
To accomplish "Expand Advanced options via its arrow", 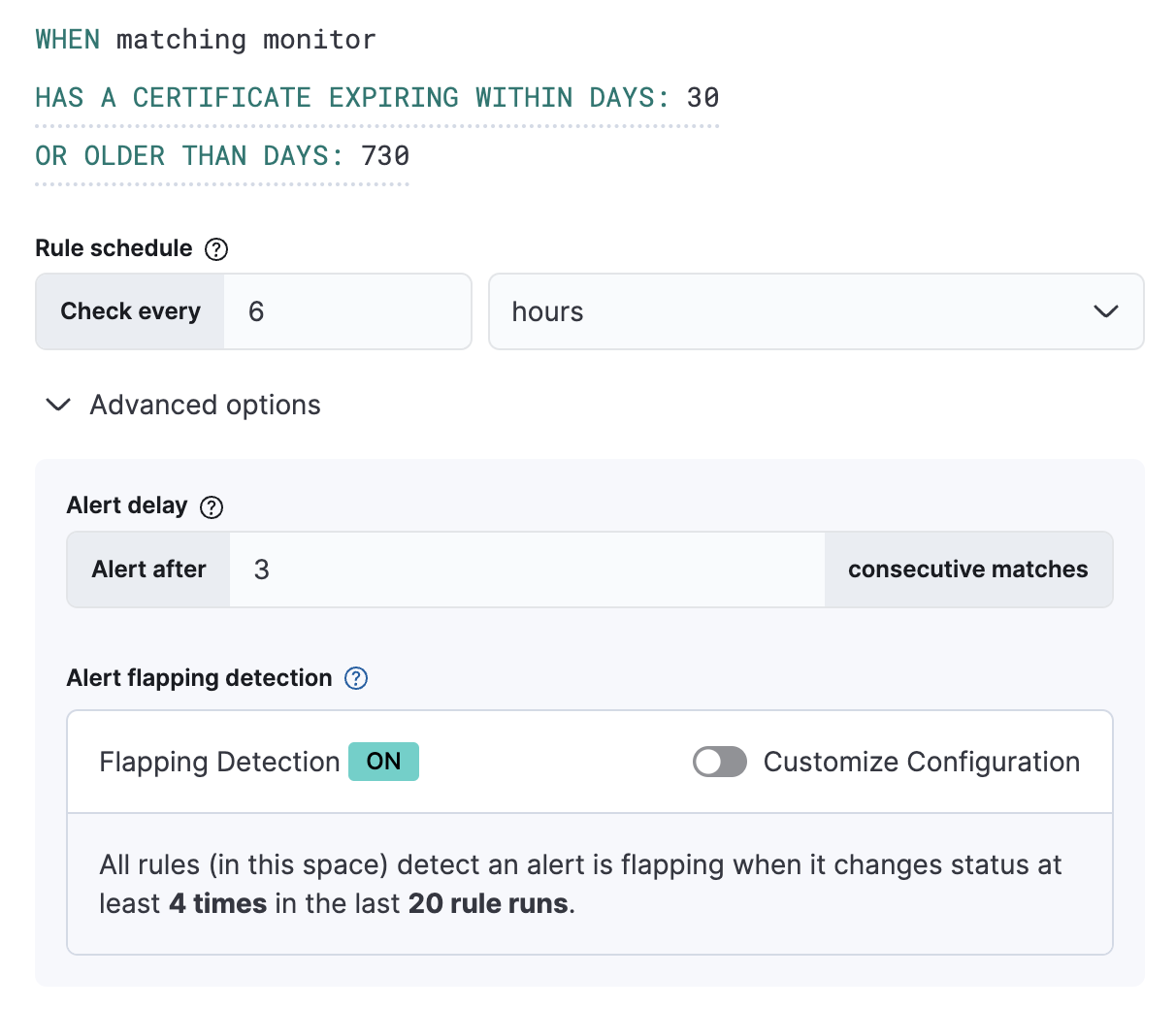I will 57,405.
